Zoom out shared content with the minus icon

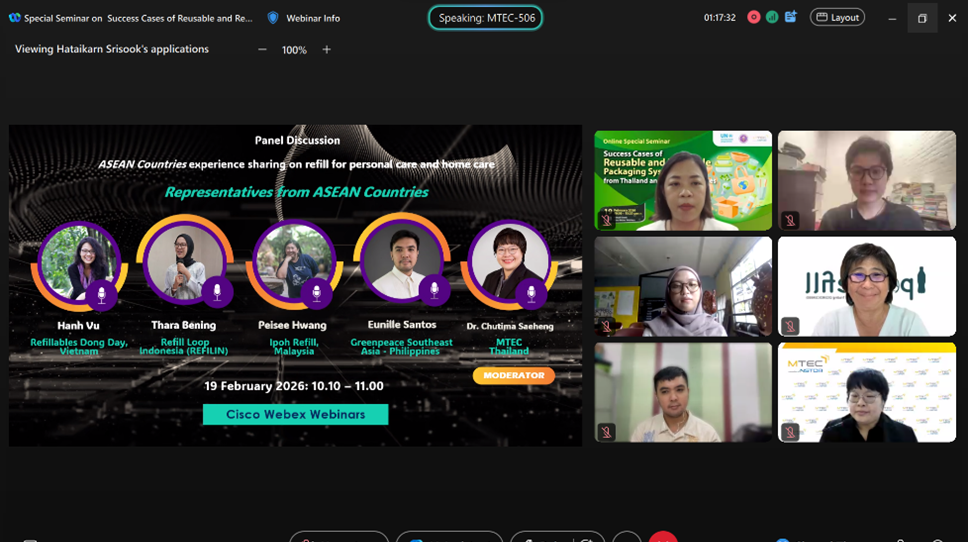pos(262,50)
